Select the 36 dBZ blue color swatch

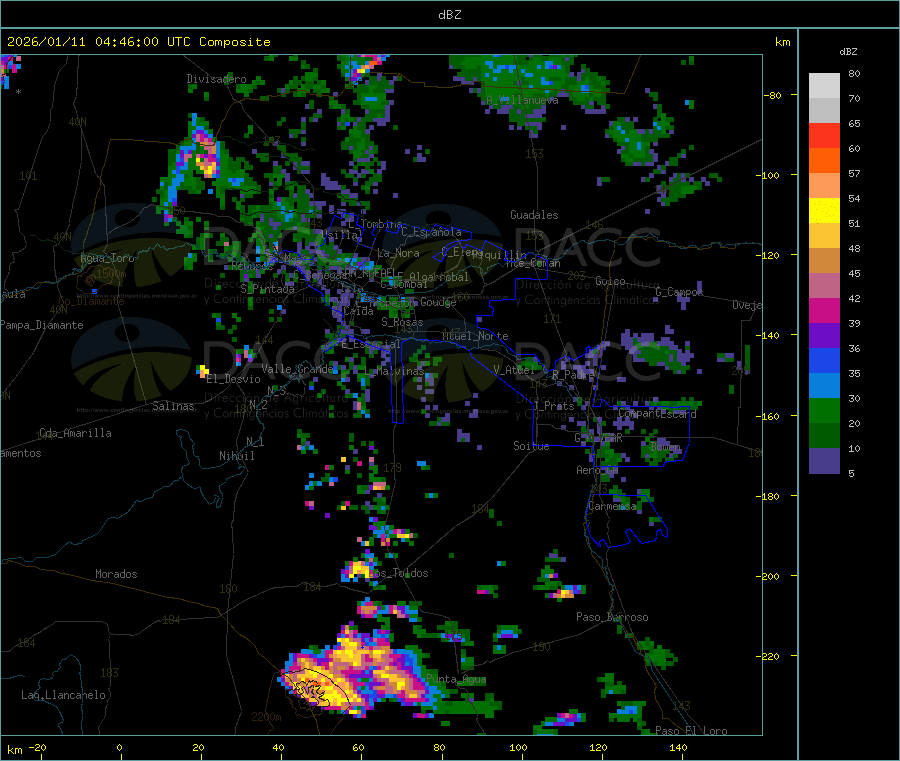tap(824, 360)
